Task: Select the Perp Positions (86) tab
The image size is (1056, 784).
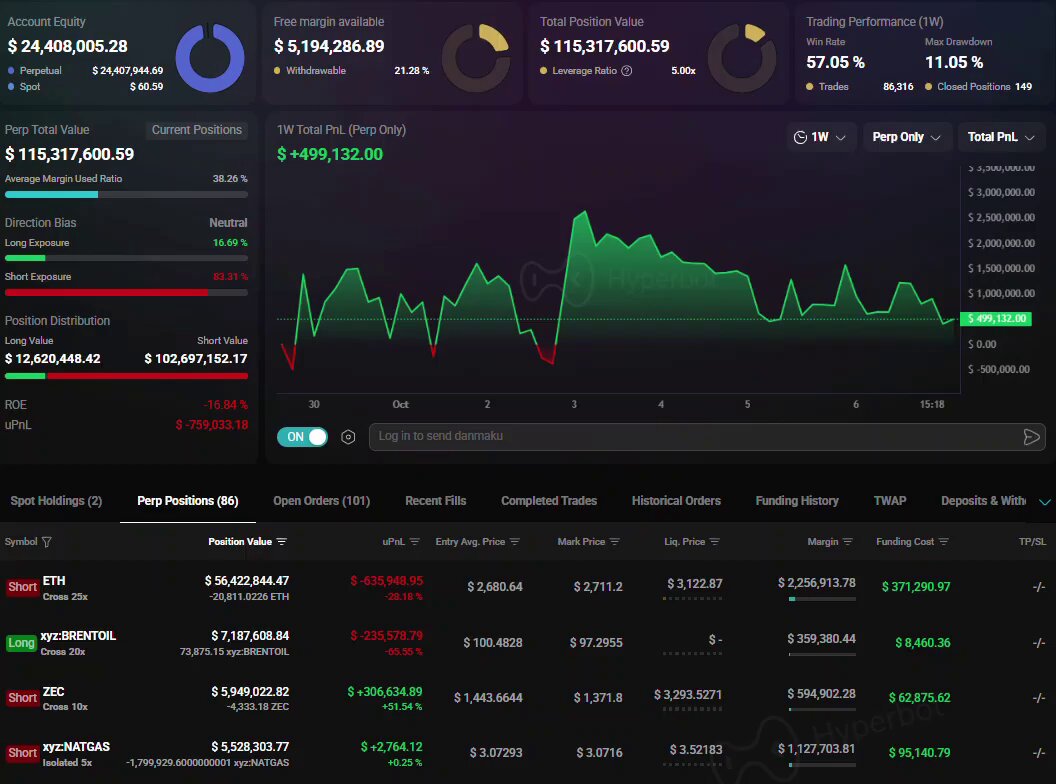Action: point(188,501)
